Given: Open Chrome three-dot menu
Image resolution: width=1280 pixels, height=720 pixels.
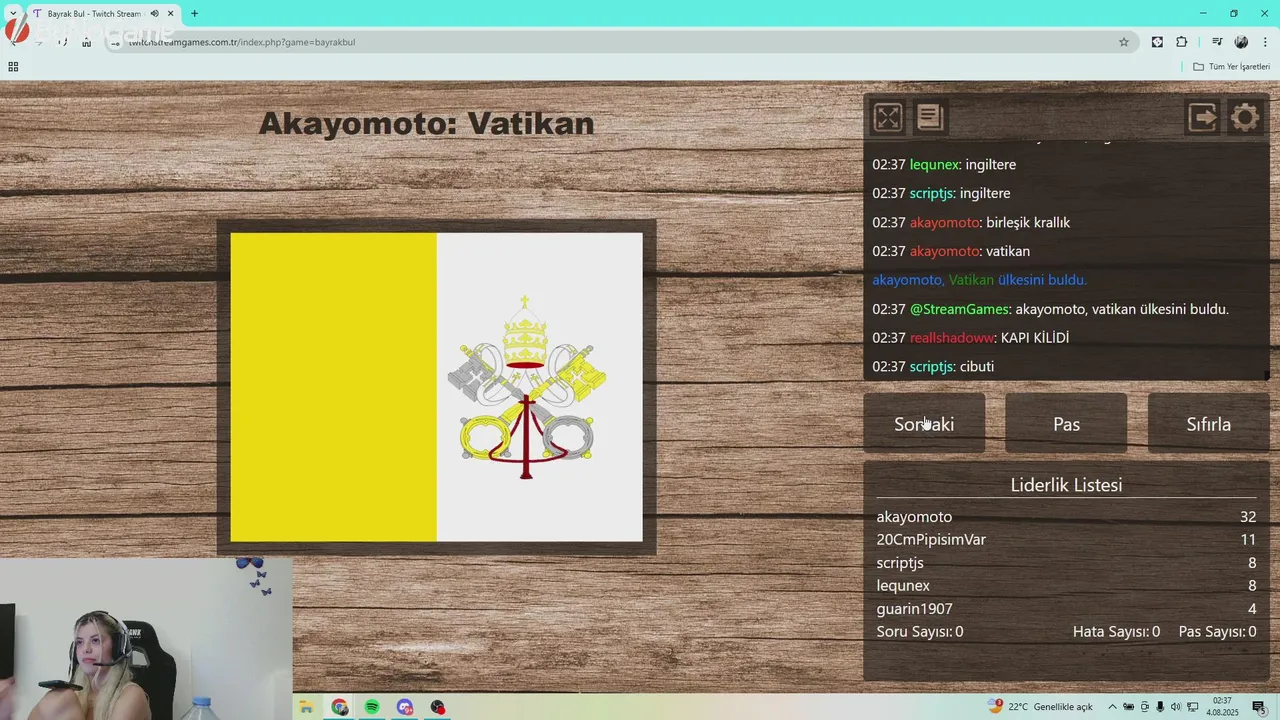Looking at the screenshot, I should coord(1266,42).
